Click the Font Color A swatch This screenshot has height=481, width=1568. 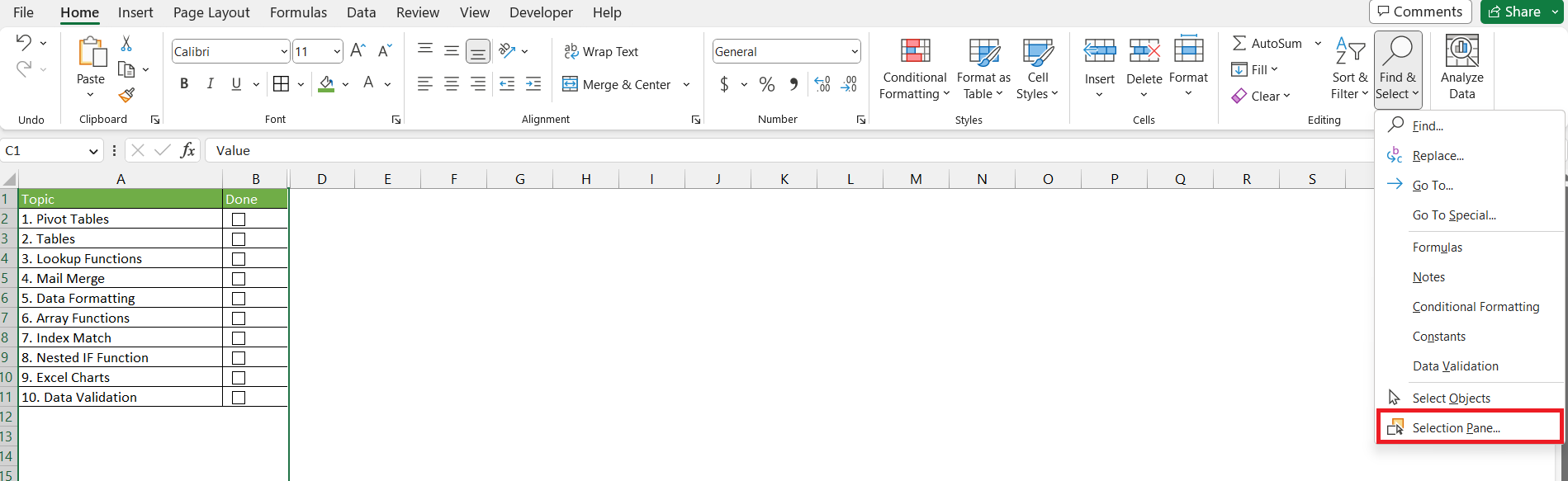coord(368,83)
